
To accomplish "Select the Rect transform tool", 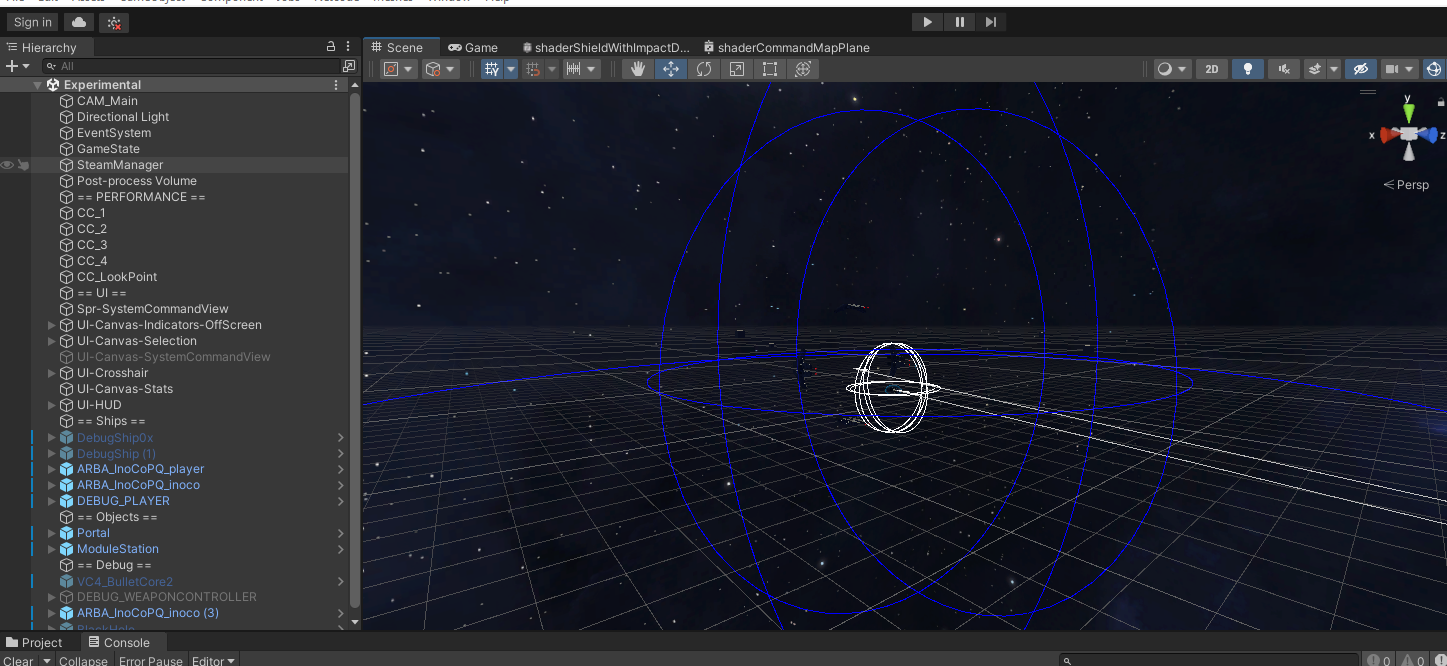I will pos(770,69).
